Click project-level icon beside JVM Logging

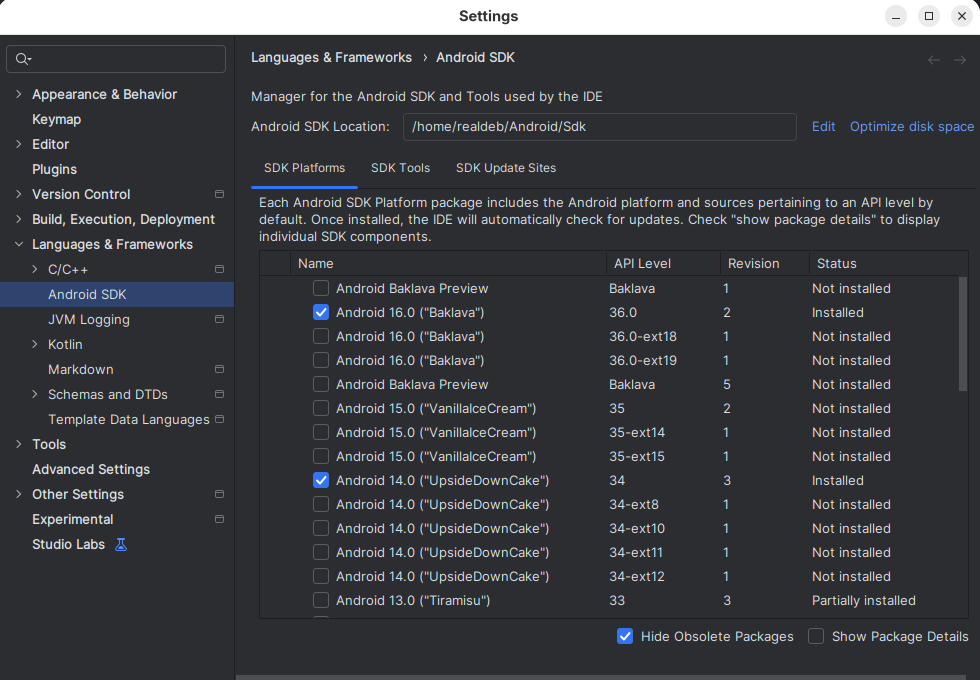pyautogui.click(x=219, y=319)
